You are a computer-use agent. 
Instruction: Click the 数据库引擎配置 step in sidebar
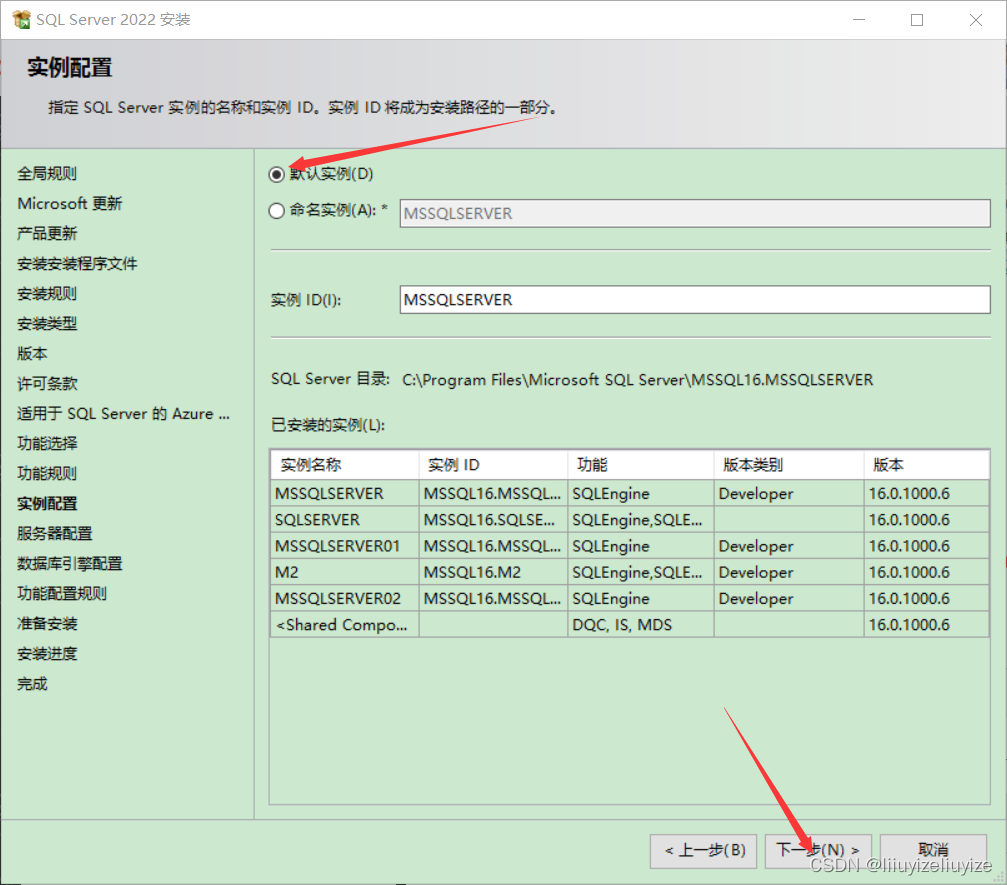(x=69, y=563)
